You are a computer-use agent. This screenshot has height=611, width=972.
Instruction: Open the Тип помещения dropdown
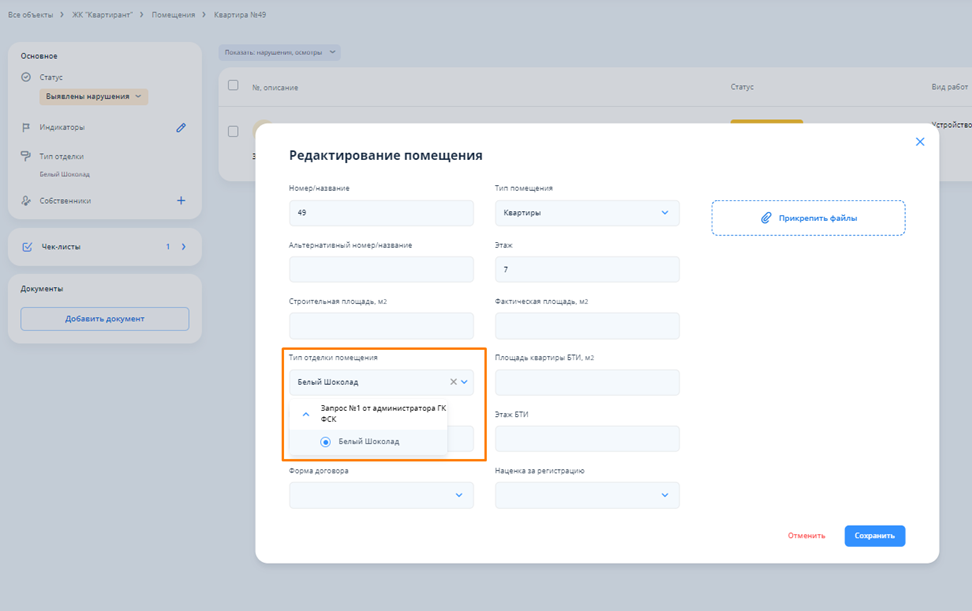[587, 213]
